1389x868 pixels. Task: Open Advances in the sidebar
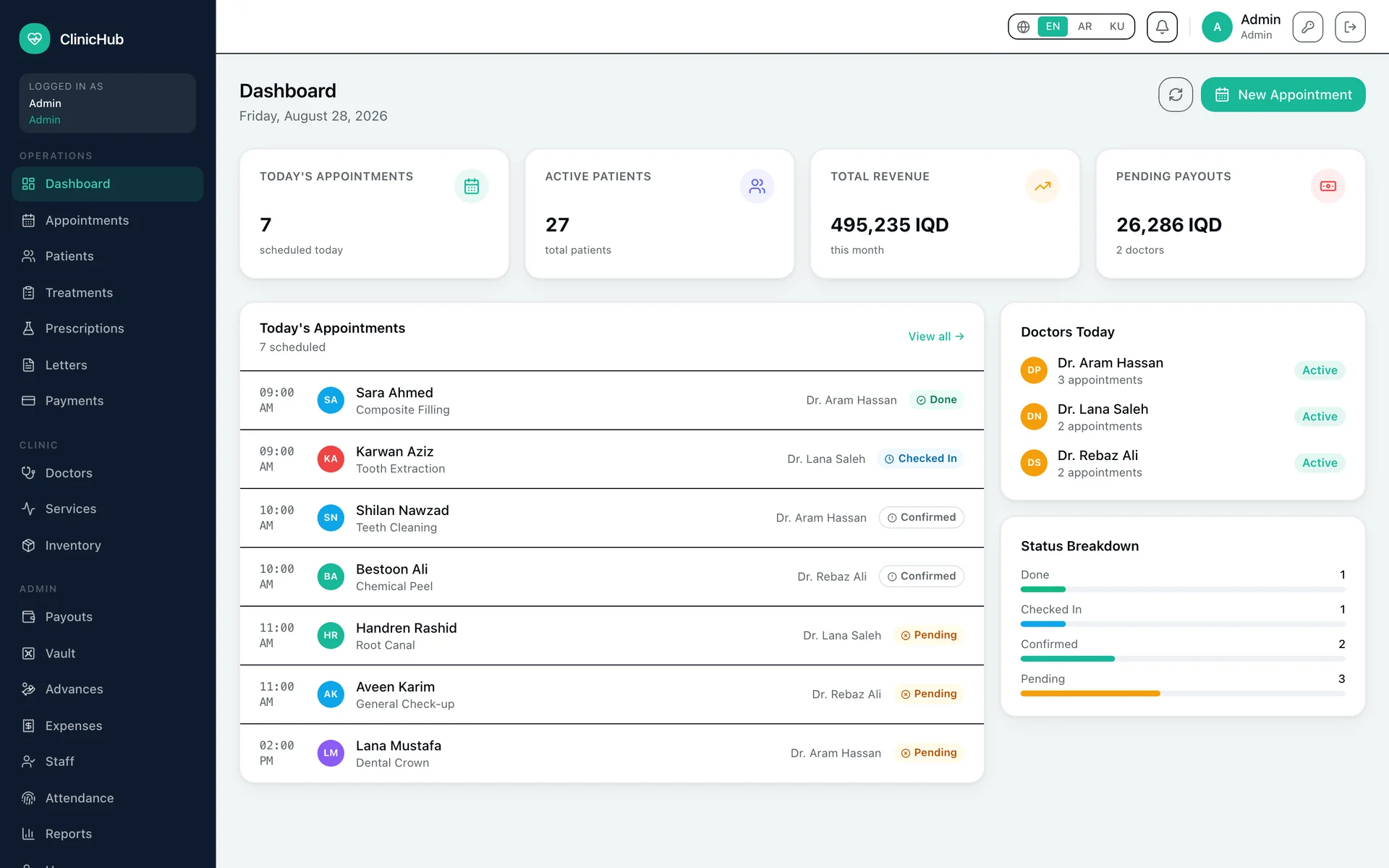[107, 689]
